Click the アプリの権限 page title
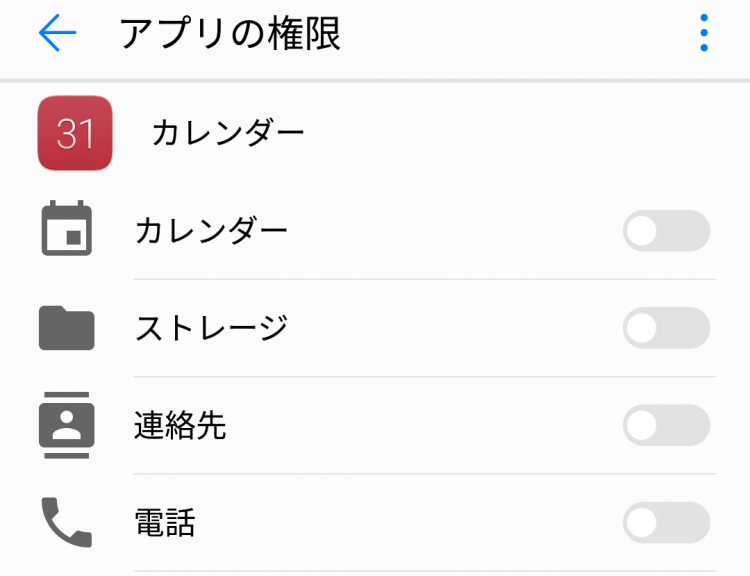This screenshot has width=750, height=576. tap(230, 33)
